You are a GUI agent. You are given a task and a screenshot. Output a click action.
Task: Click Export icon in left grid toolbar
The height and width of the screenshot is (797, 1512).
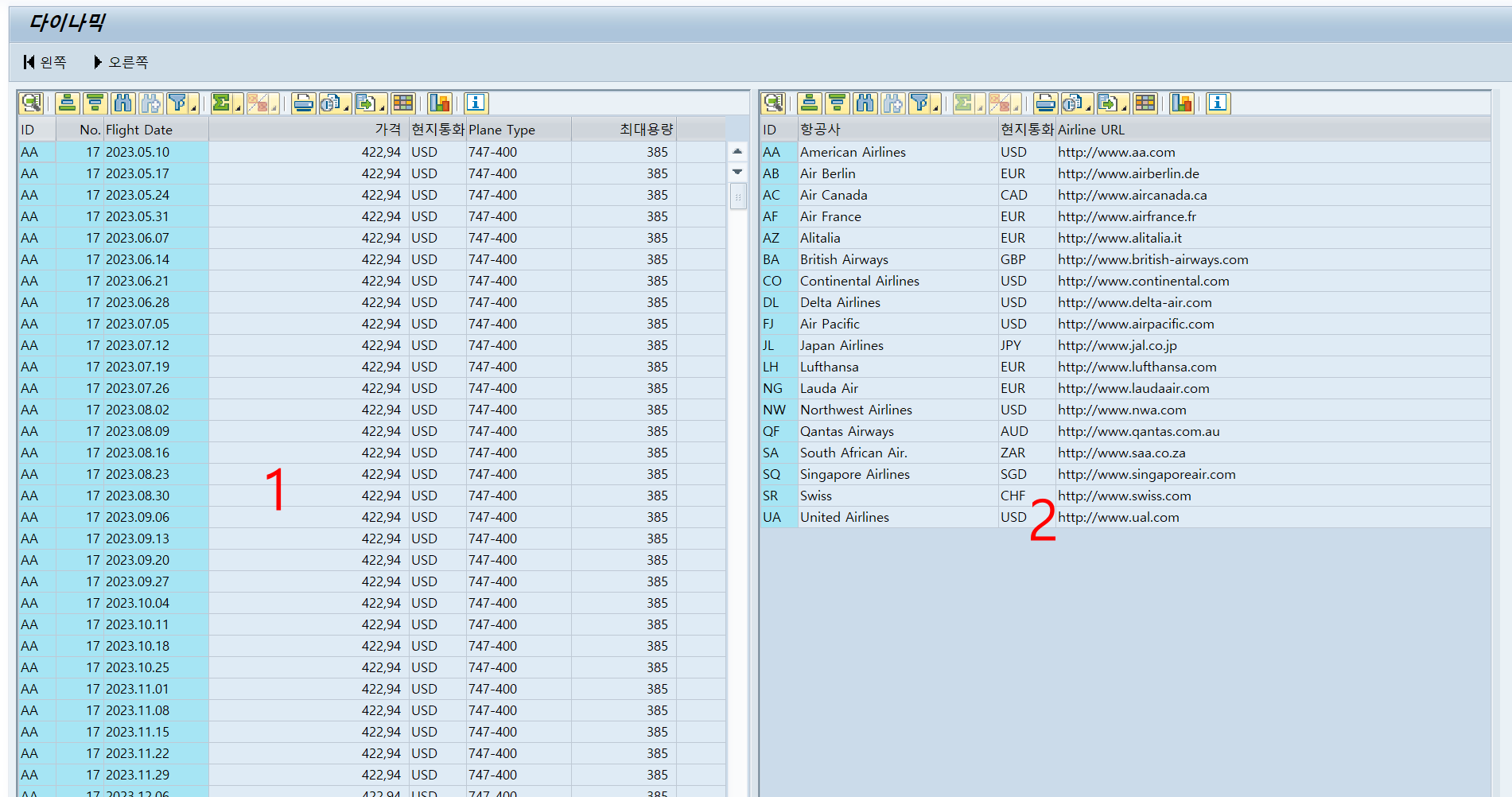pos(365,103)
